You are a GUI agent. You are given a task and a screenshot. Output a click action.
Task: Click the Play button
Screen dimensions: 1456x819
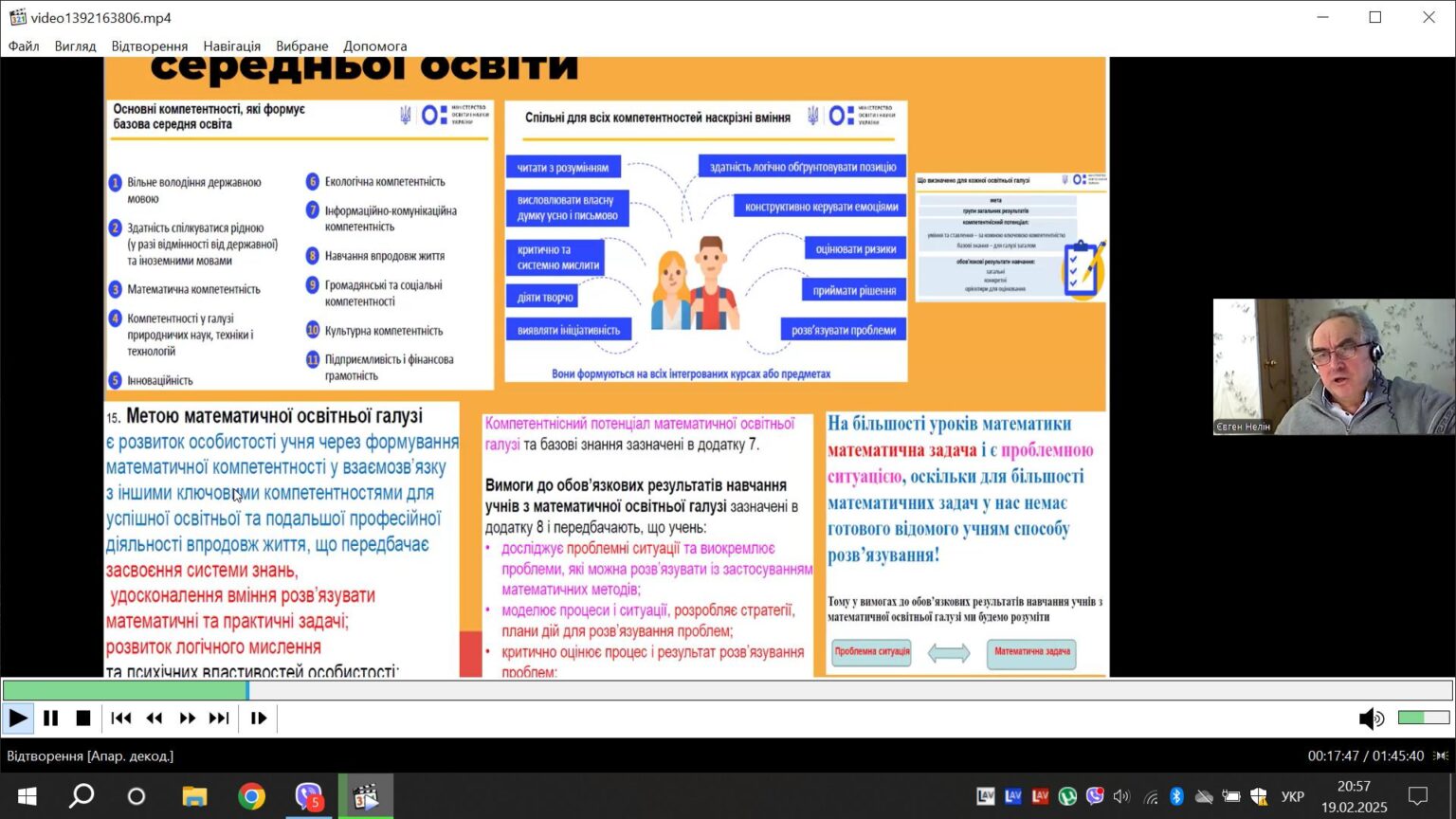[x=17, y=719]
